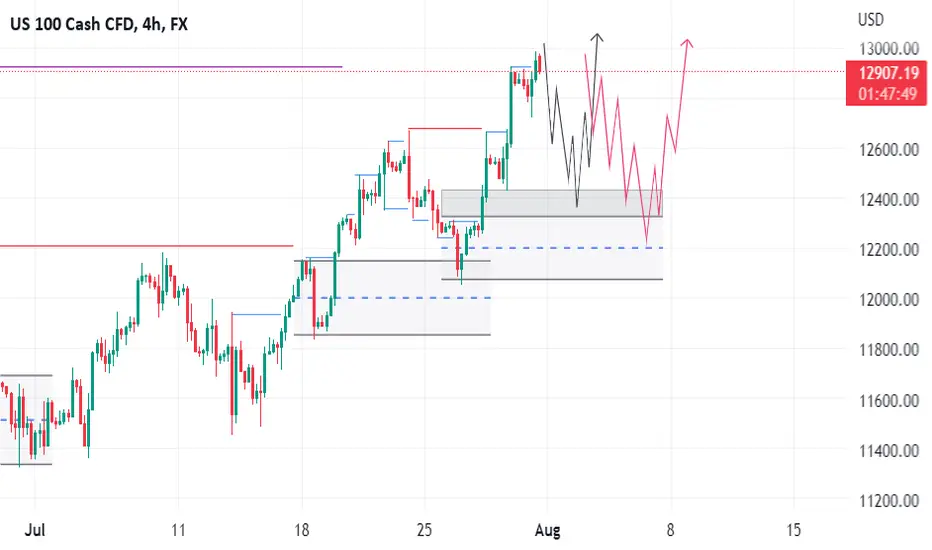Select the black upward arrow head of the projection

pos(597,37)
